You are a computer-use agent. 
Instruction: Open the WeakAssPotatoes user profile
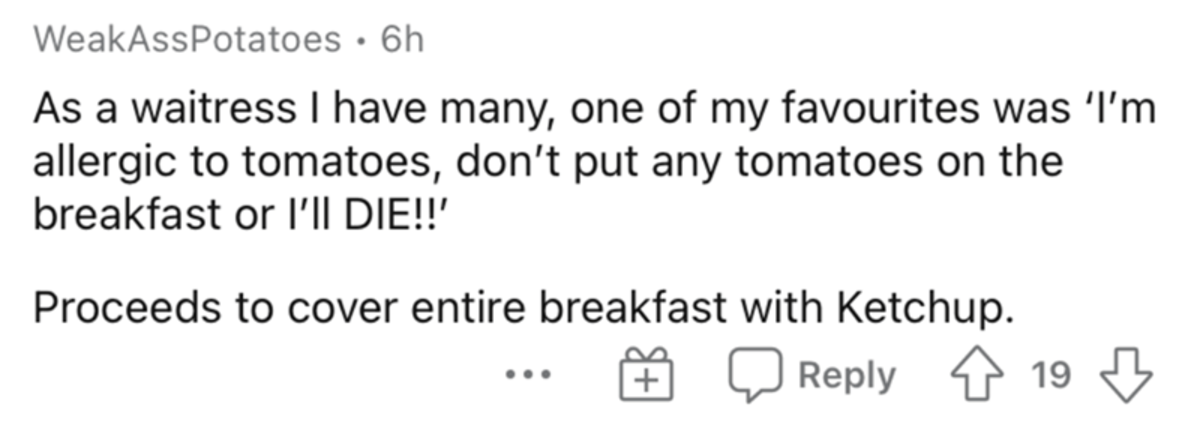click(x=186, y=39)
